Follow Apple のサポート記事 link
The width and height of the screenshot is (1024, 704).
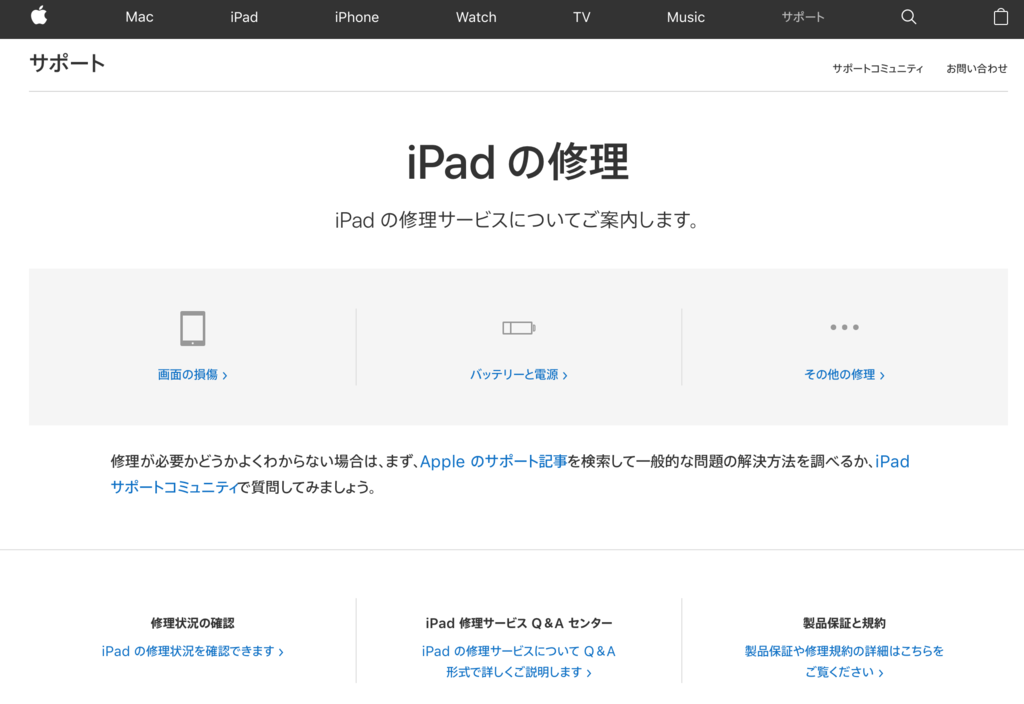click(493, 462)
